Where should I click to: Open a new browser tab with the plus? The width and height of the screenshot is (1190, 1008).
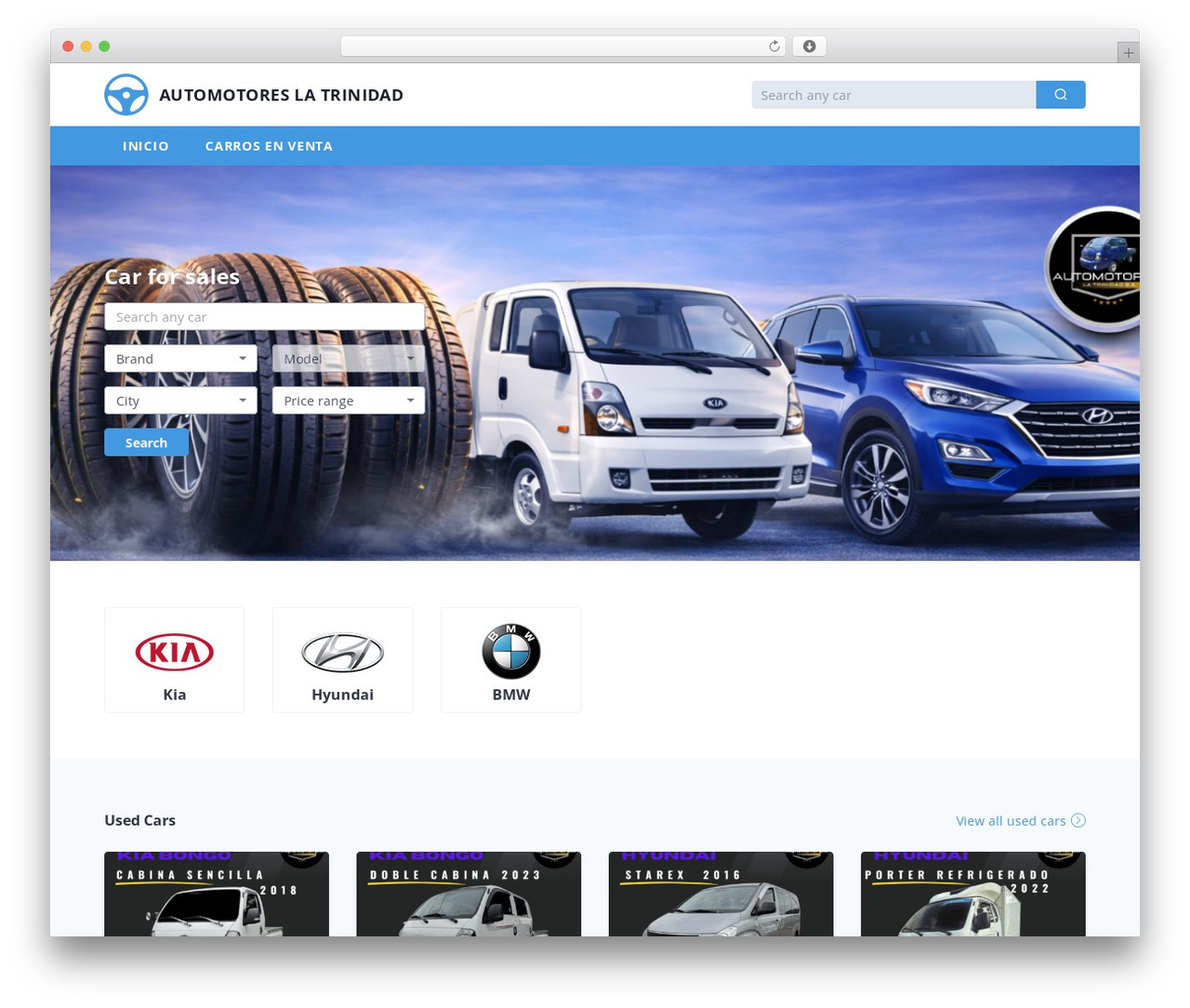pos(1129,53)
